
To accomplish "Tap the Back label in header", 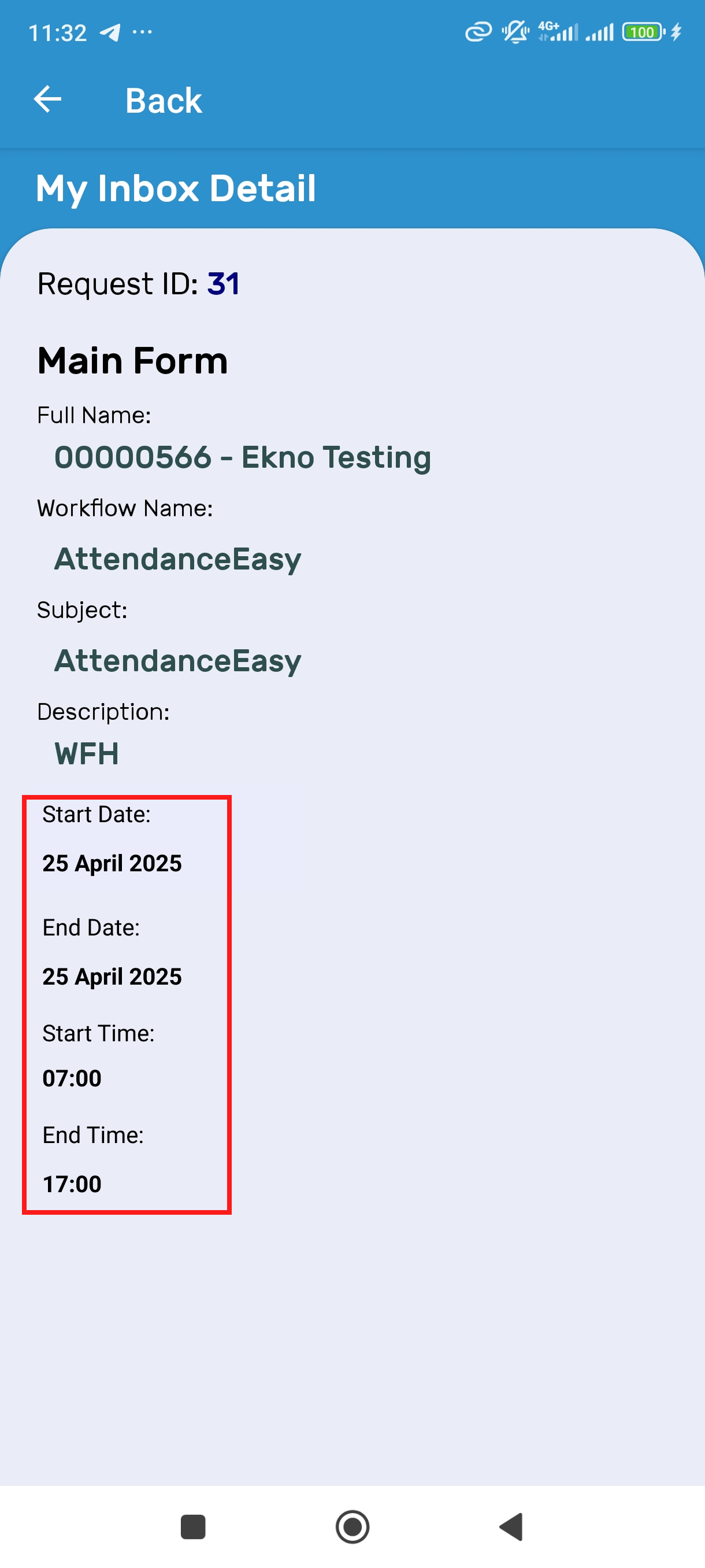I will [x=163, y=101].
